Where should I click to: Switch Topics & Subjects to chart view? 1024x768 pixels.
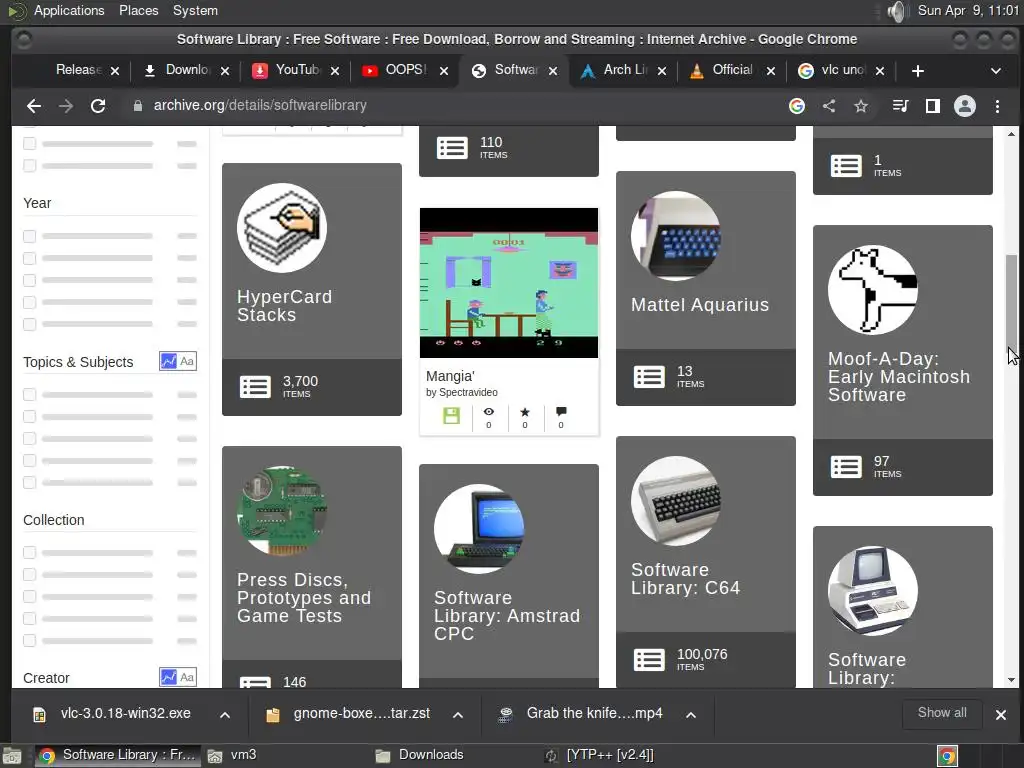[x=168, y=361]
